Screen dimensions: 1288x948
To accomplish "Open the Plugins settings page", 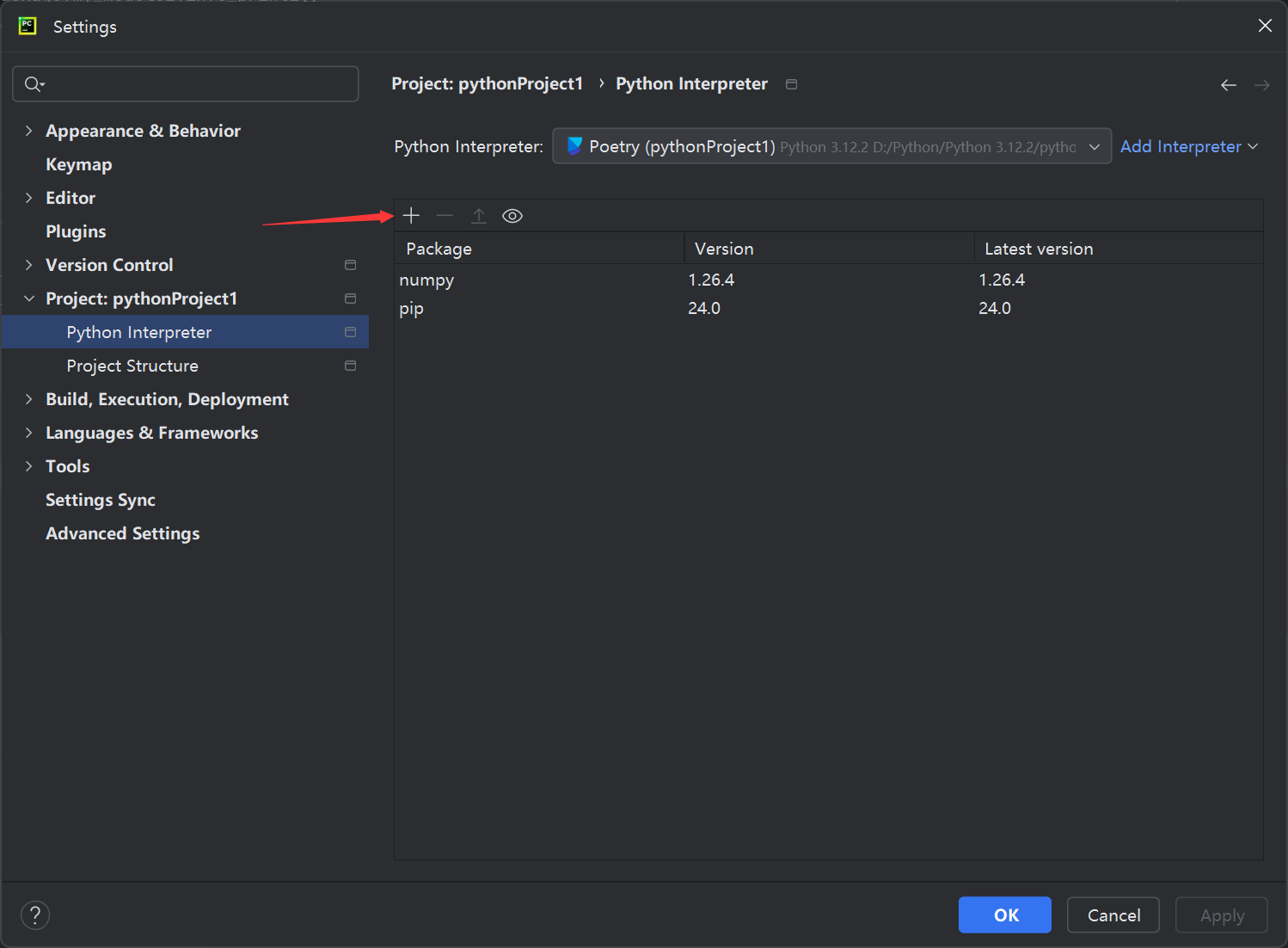I will 76,231.
